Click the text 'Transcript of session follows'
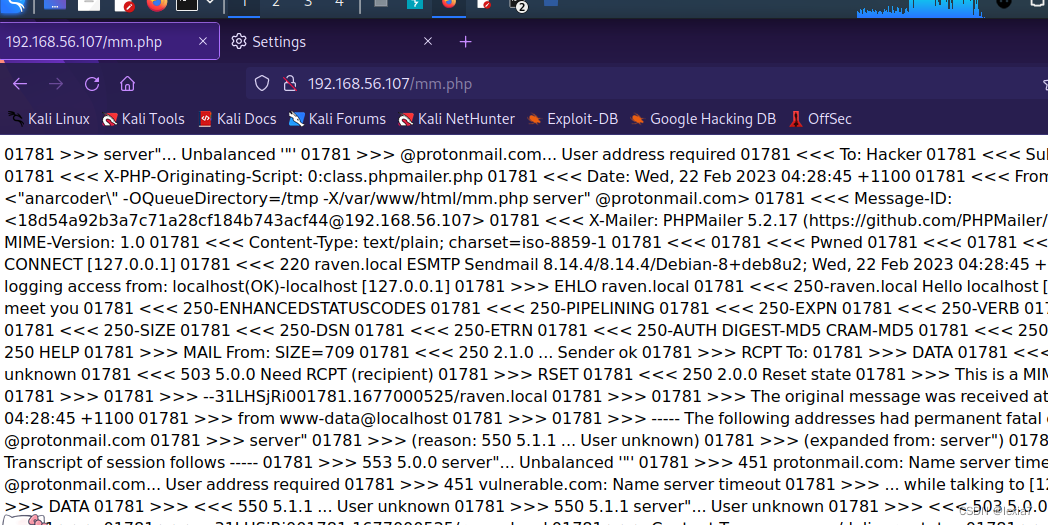 (x=114, y=463)
